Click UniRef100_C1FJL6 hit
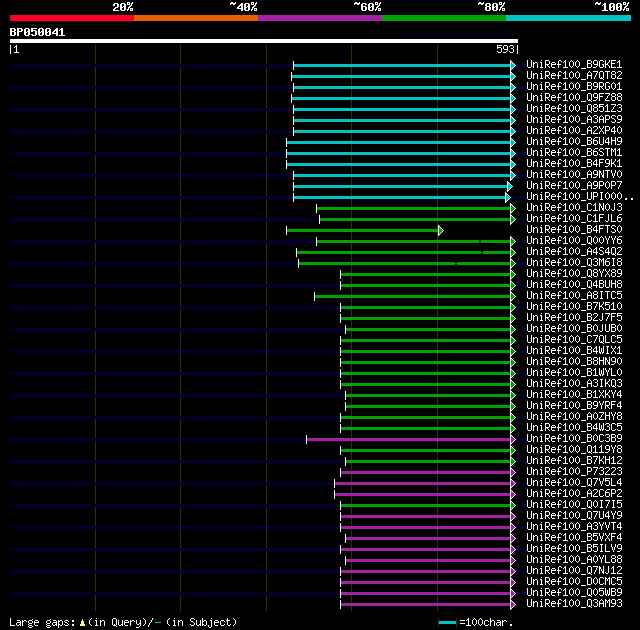 click(x=574, y=219)
